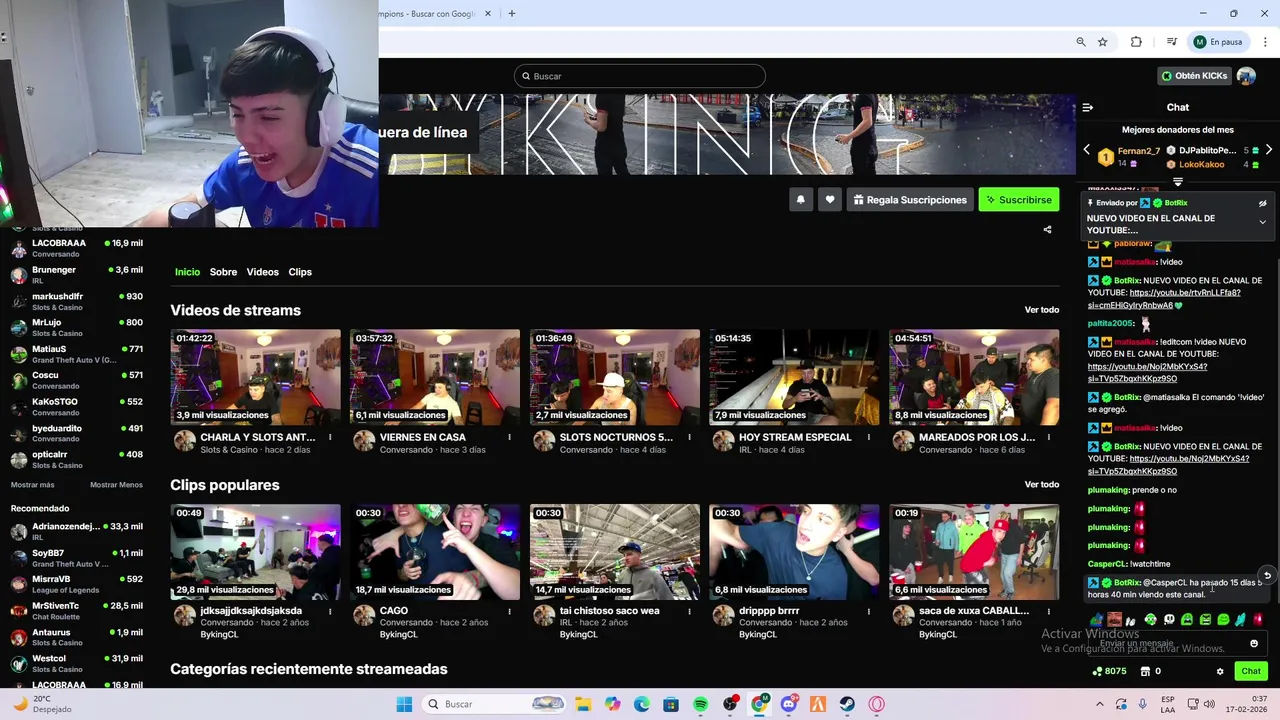Click the Kick search box

640,76
